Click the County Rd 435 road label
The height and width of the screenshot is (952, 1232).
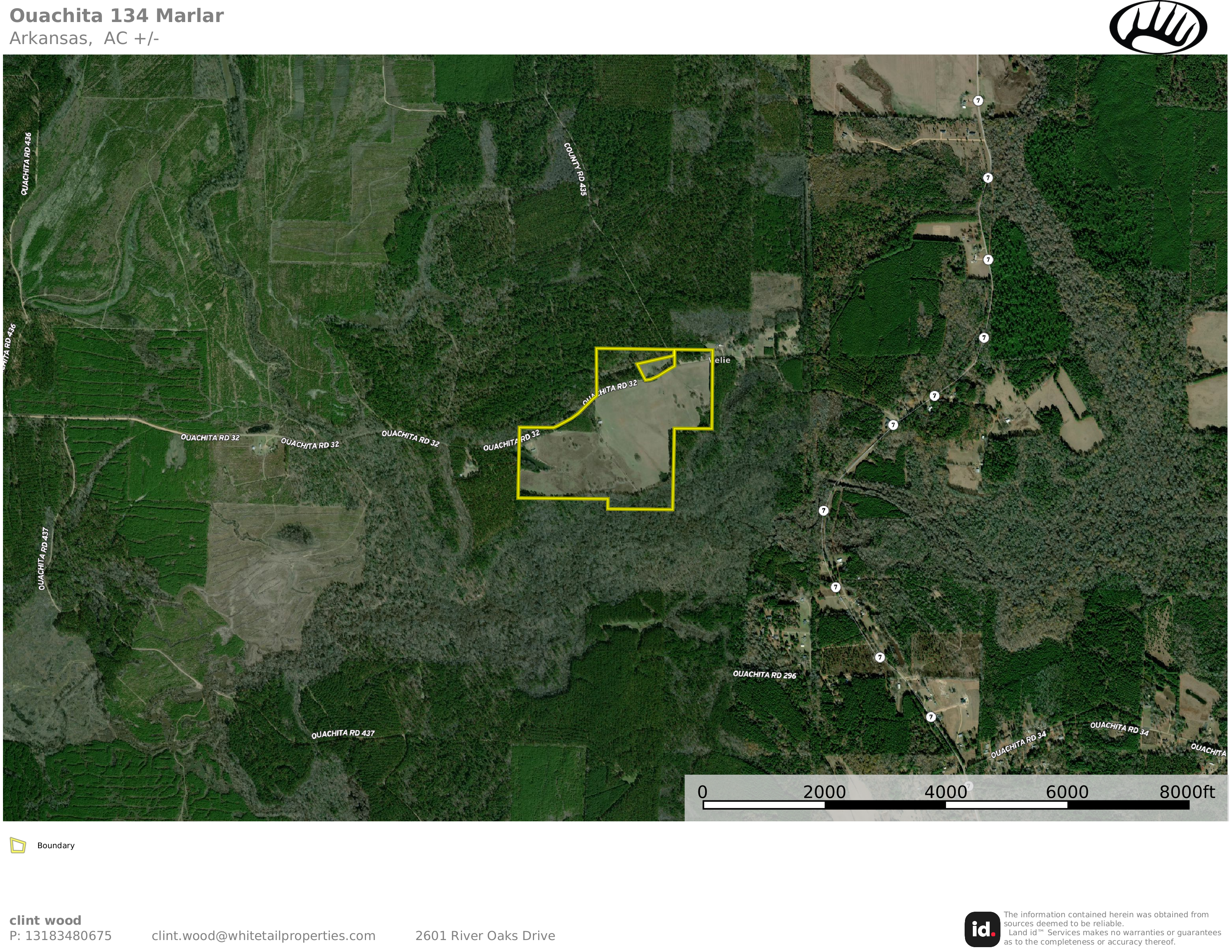575,169
